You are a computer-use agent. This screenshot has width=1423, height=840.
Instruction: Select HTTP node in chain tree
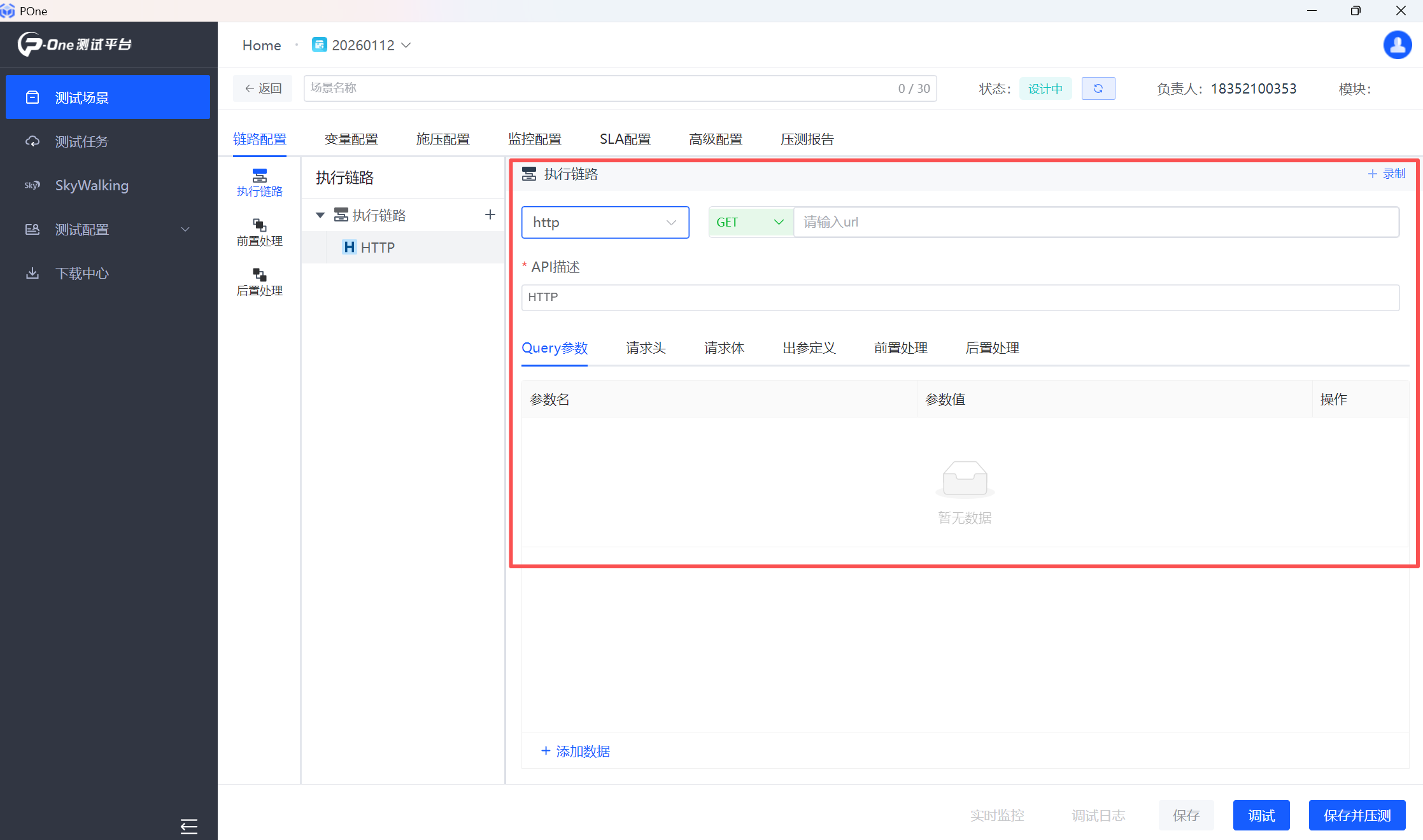(377, 248)
